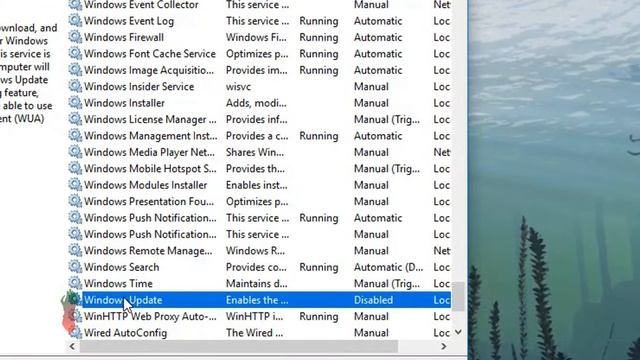The height and width of the screenshot is (360, 640).
Task: Select Windows Image Acquisition service name
Action: 149,70
